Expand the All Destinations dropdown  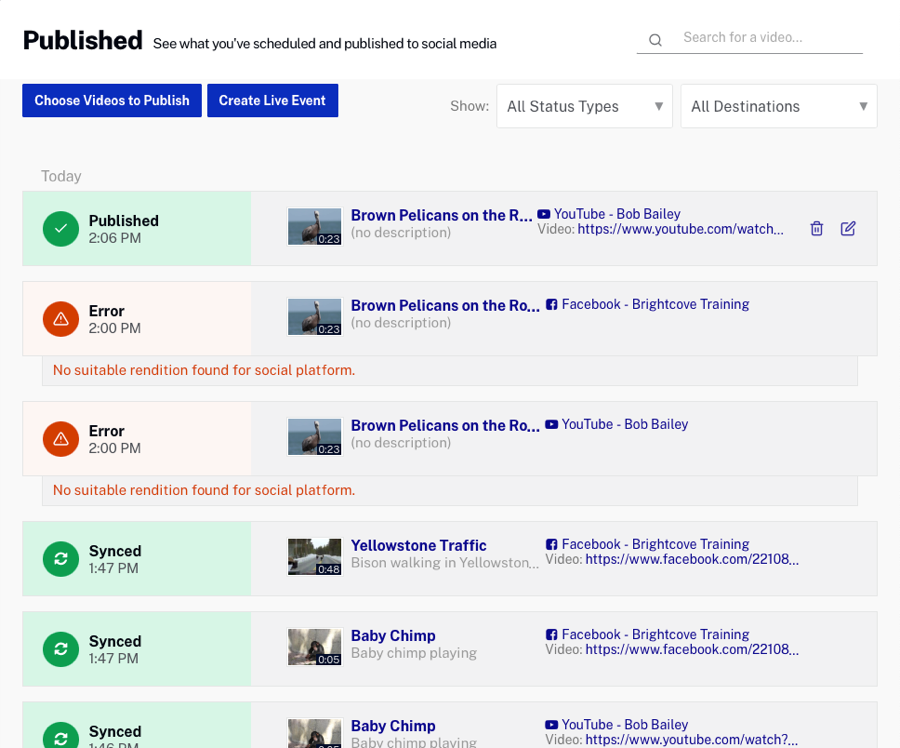[x=778, y=106]
